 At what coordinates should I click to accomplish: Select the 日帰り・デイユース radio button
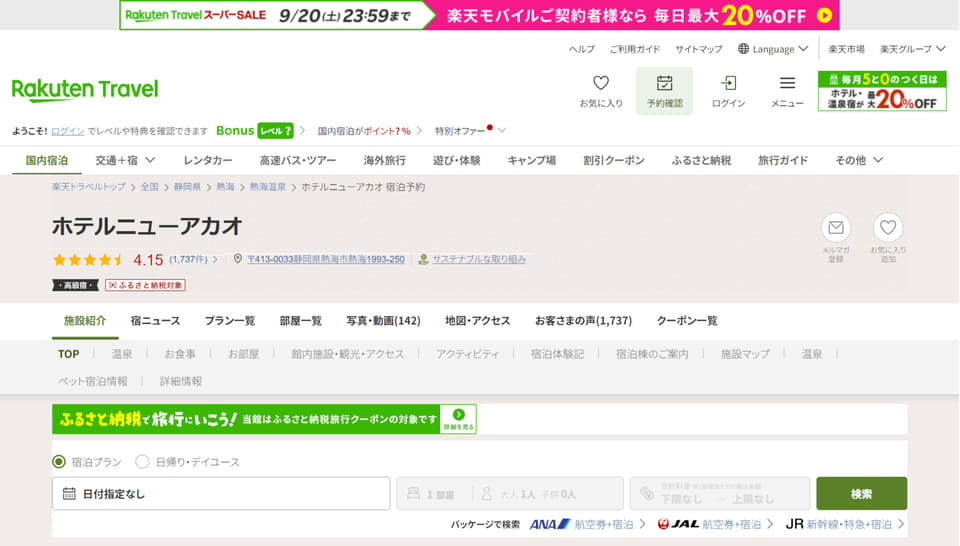142,462
